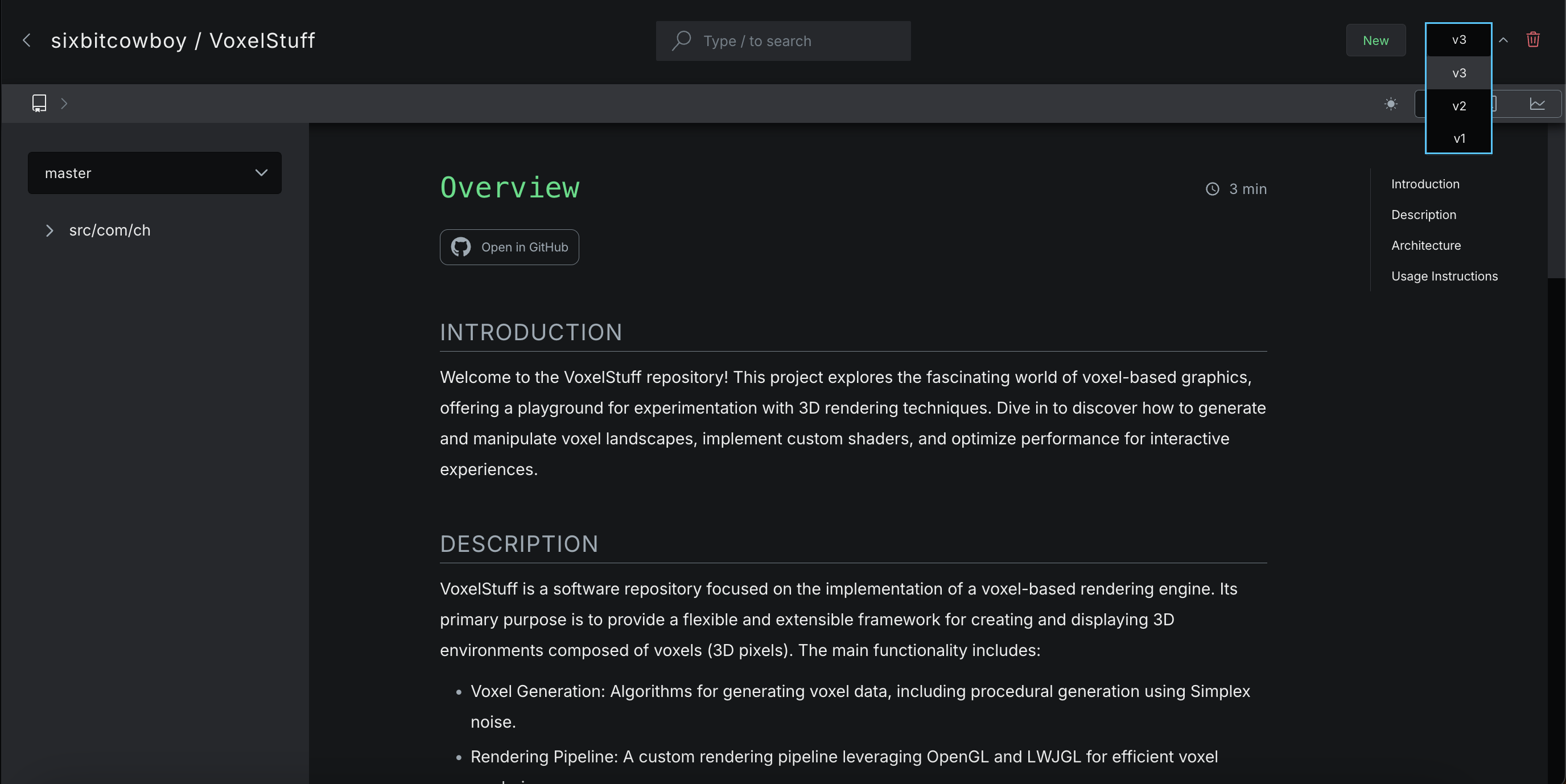The height and width of the screenshot is (784, 1566).
Task: Click the GitHub logo icon
Action: point(461,247)
